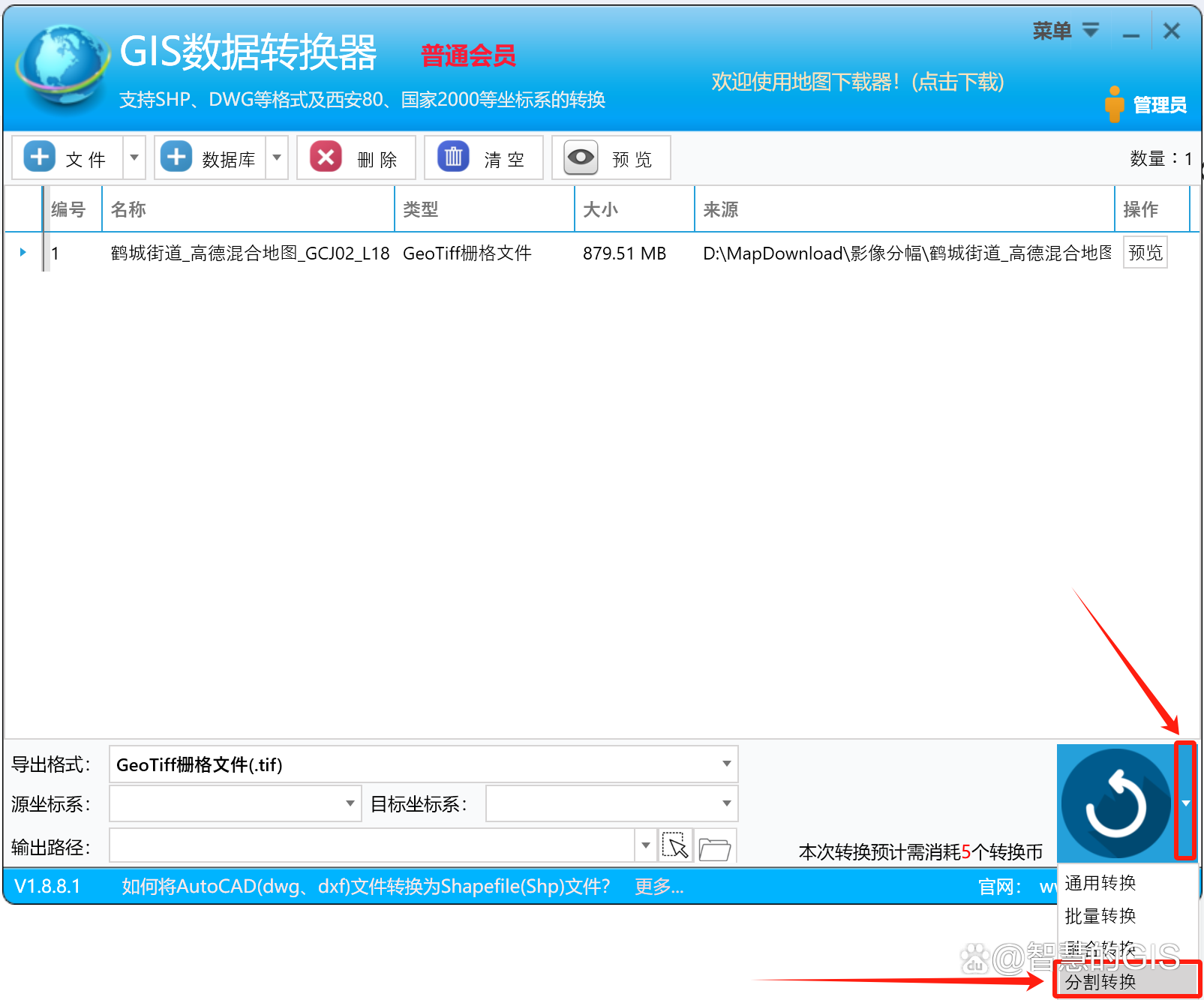The height and width of the screenshot is (1000, 1204).
Task: Click the 管理员 user icon
Action: (x=1115, y=104)
